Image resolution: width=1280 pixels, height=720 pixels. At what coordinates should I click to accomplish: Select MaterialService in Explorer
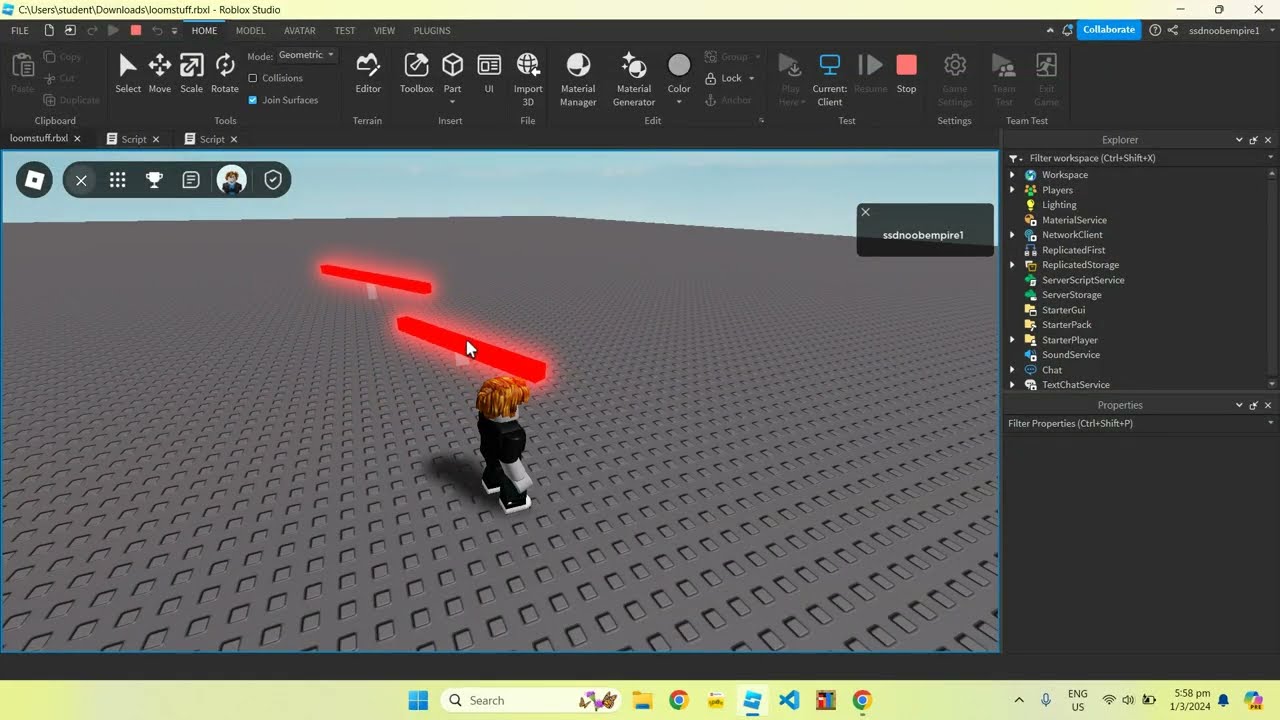pyautogui.click(x=1074, y=220)
